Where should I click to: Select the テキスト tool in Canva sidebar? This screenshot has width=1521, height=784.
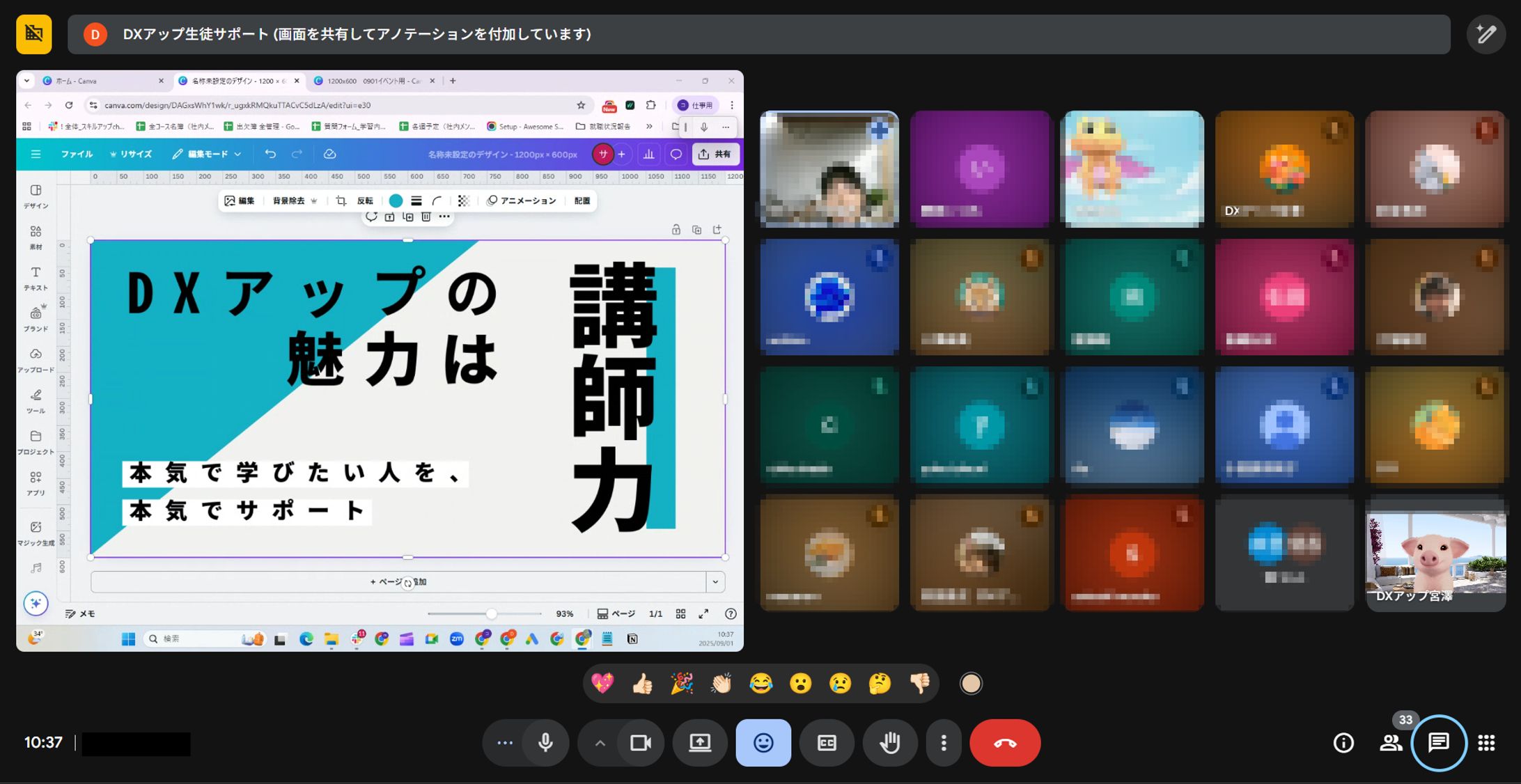point(36,278)
